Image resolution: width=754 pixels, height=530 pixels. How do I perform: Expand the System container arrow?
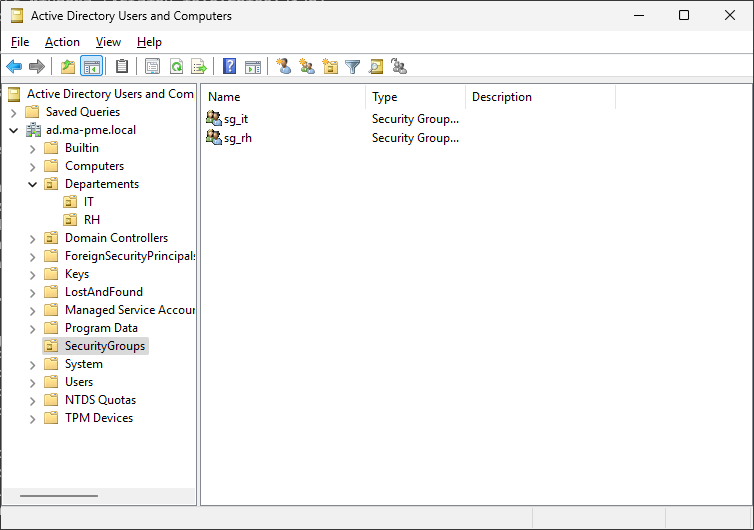[32, 365]
